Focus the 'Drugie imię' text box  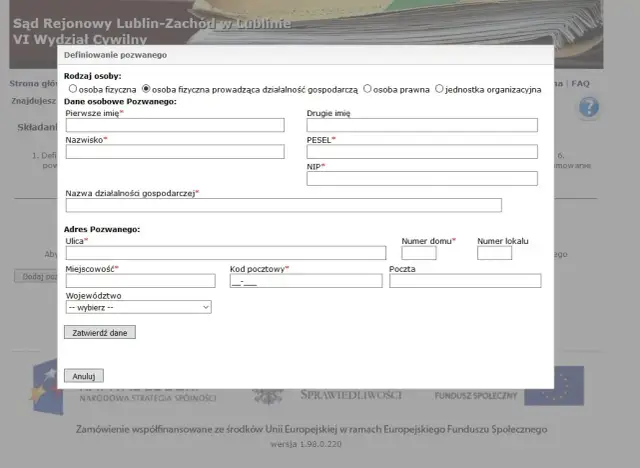[x=422, y=125]
